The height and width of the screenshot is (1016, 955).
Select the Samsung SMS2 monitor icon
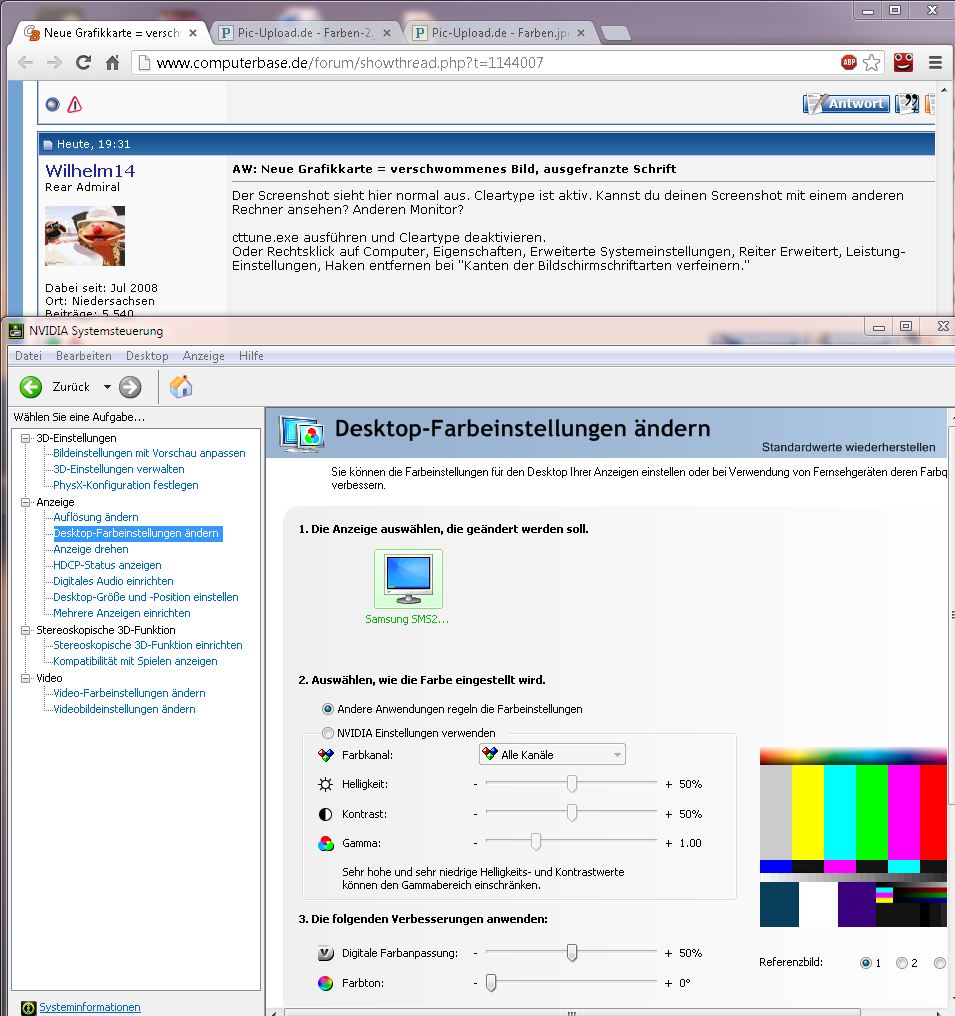pos(408,579)
